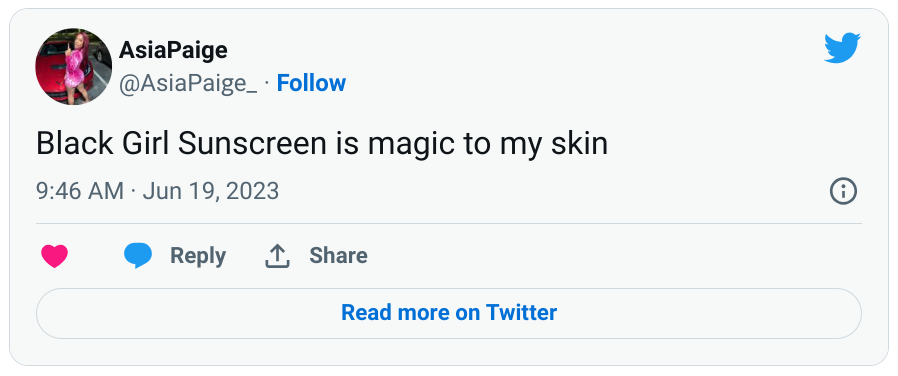
Task: Like the tweet with the heart icon
Action: point(54,256)
